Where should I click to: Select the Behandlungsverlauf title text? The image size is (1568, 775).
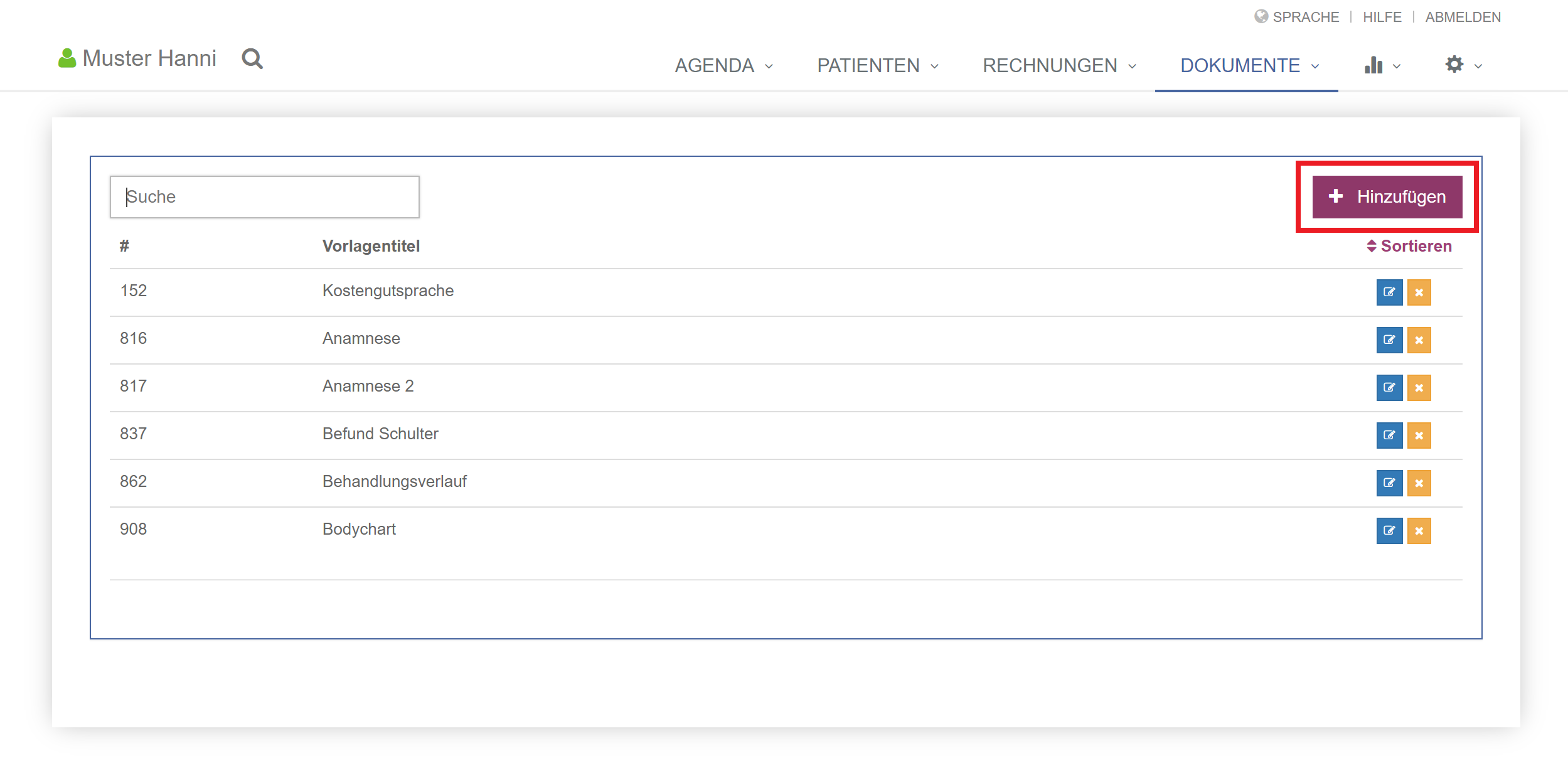pos(395,481)
